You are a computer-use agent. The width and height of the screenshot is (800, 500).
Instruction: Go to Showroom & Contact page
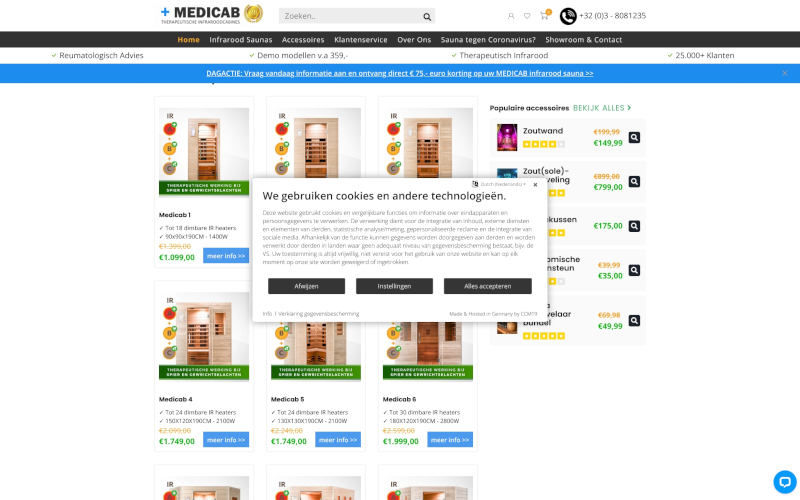coord(583,40)
